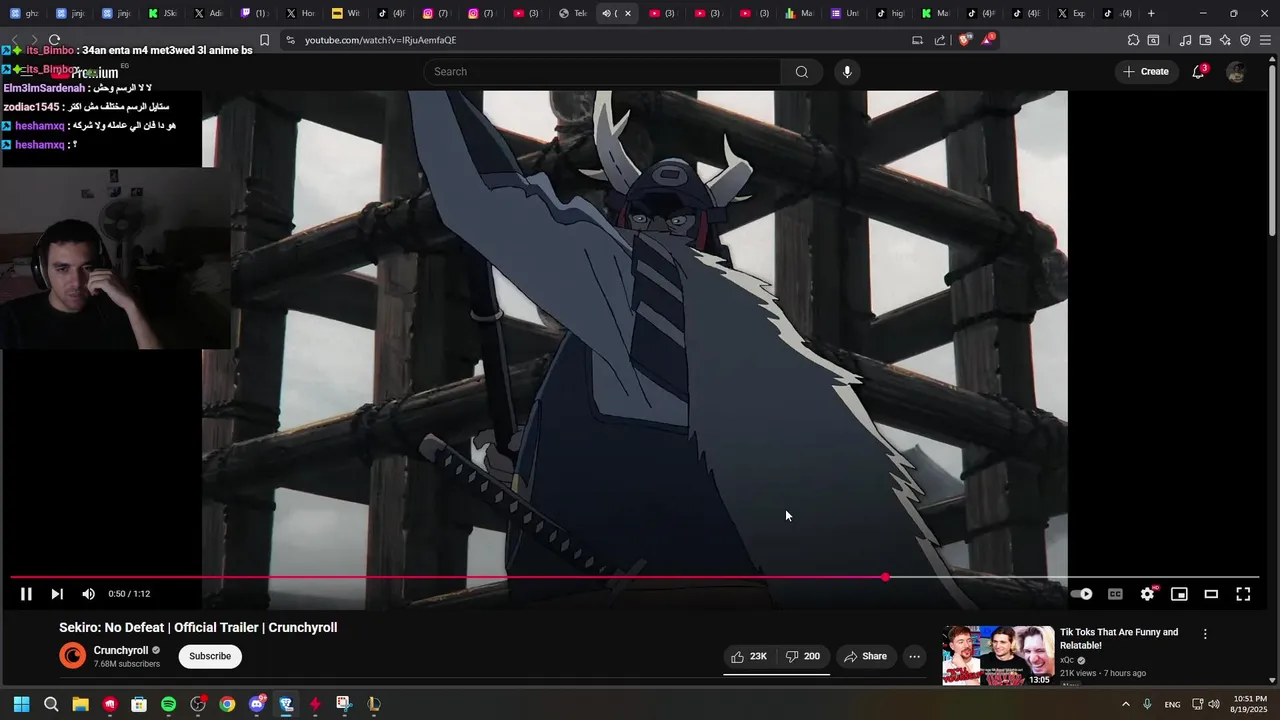The height and width of the screenshot is (720, 1280).
Task: Toggle the autoplay switch
Action: click(x=1082, y=594)
